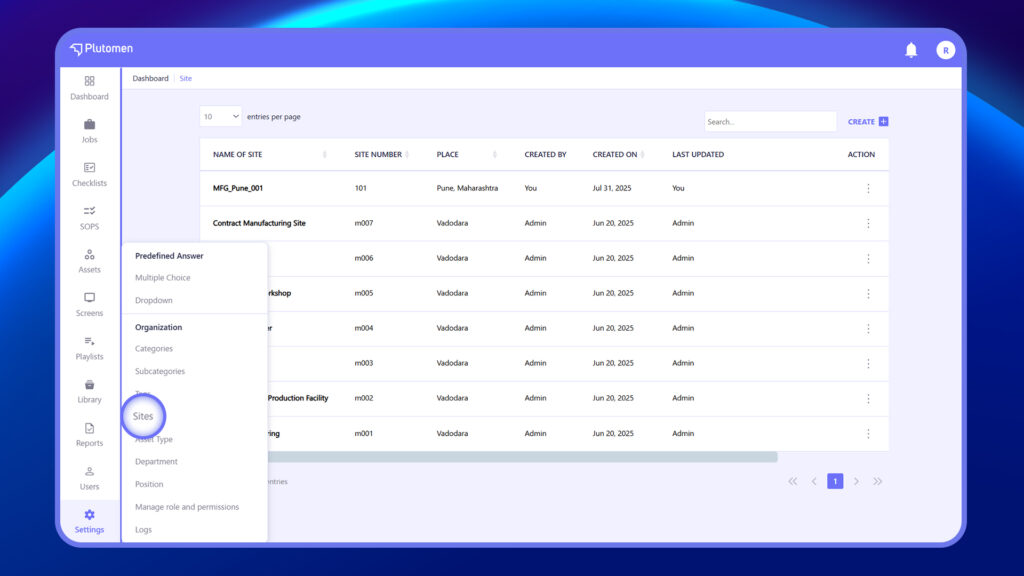The height and width of the screenshot is (576, 1024).
Task: Click the Predefined Answer heading
Action: [169, 256]
